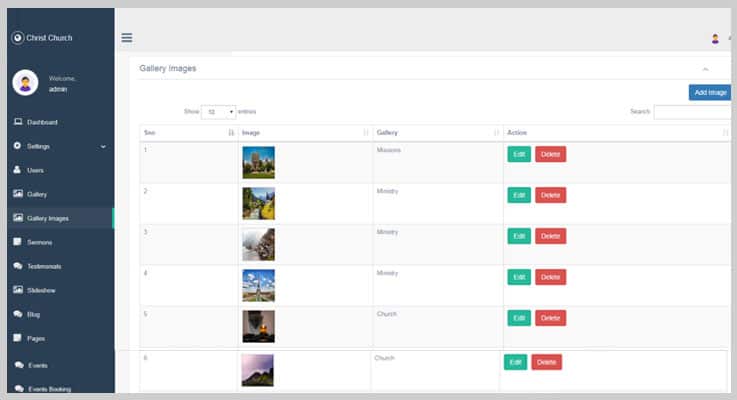
Task: Edit gallery image row 2
Action: tap(519, 195)
